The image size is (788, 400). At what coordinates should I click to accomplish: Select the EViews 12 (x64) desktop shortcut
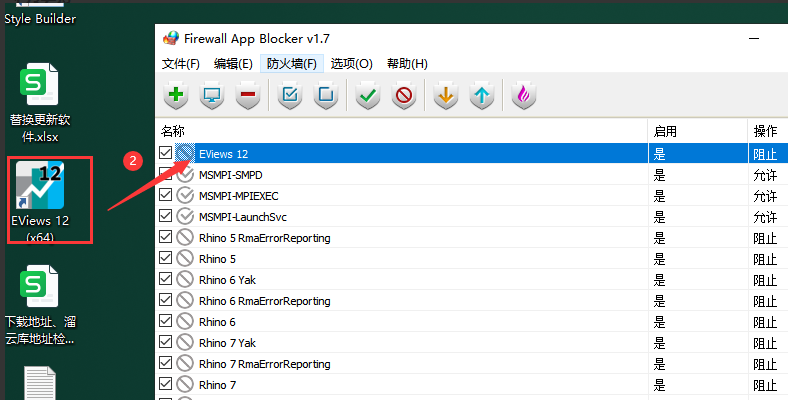[40, 201]
